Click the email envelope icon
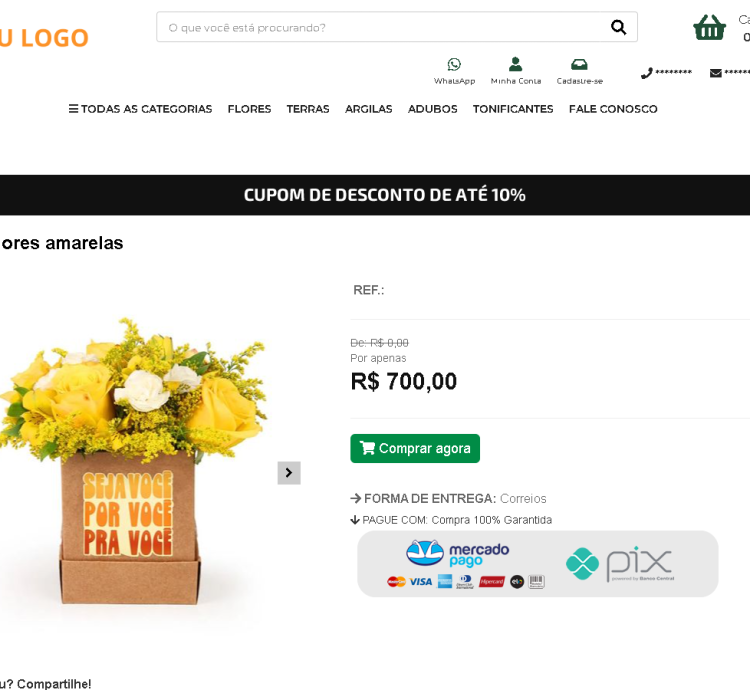This screenshot has width=750, height=690. [715, 73]
